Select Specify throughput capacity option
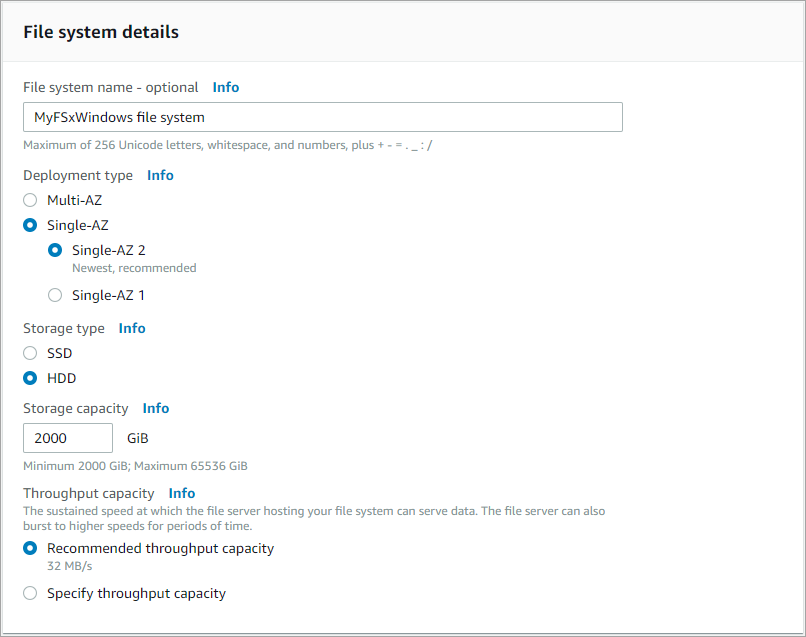Image resolution: width=806 pixels, height=637 pixels. [x=30, y=593]
